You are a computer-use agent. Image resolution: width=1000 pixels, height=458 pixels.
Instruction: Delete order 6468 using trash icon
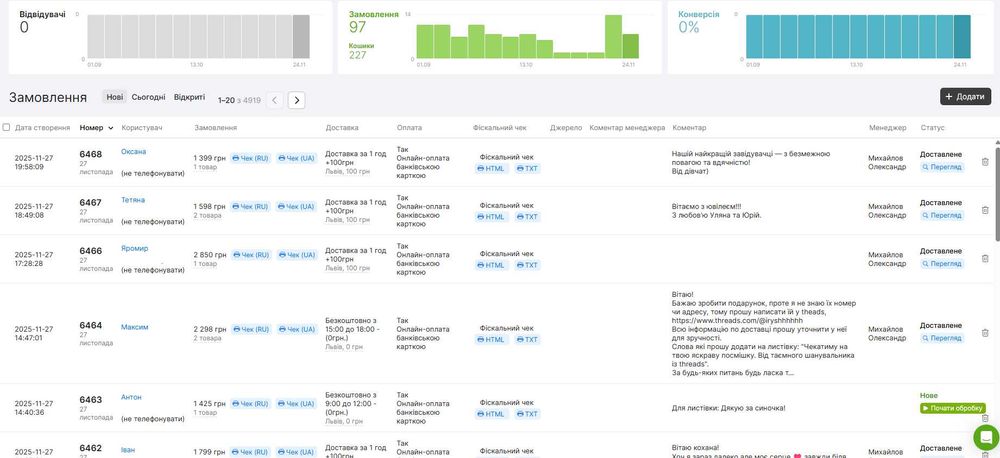pyautogui.click(x=985, y=162)
